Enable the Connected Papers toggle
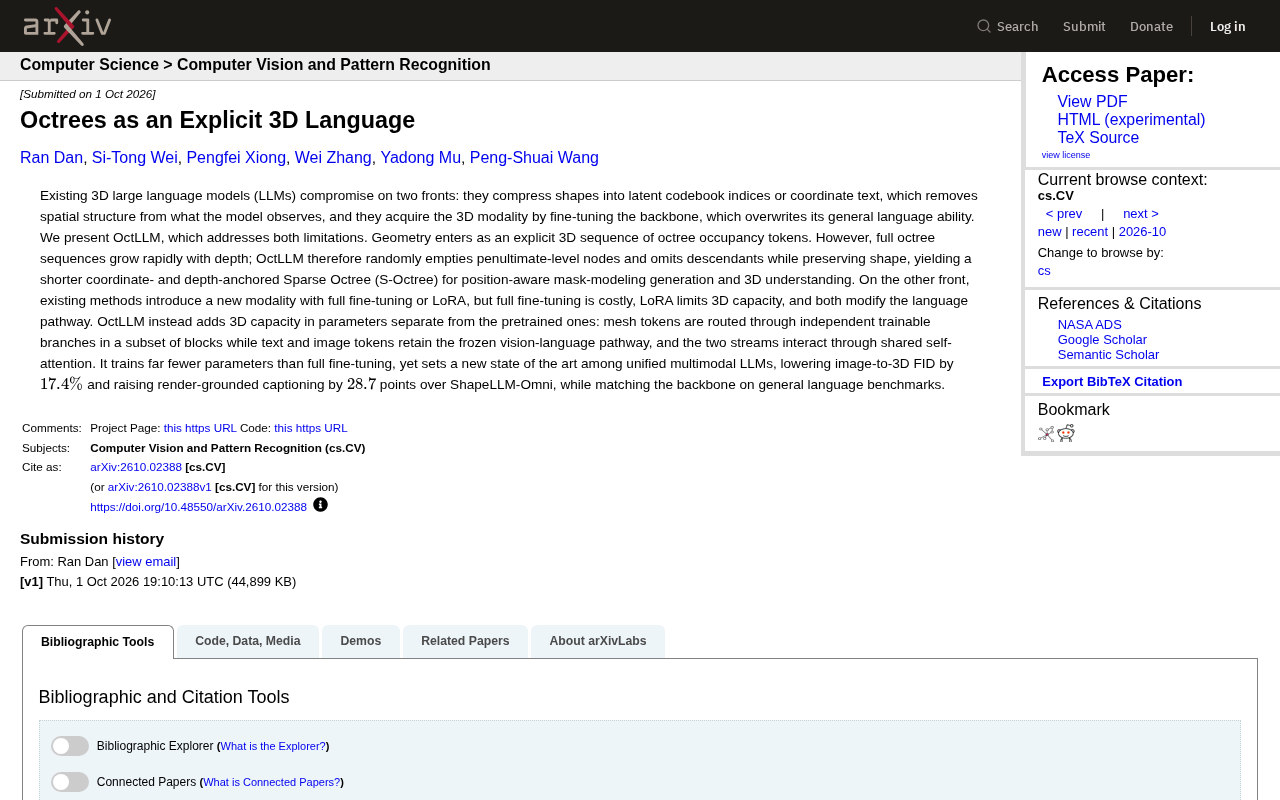The height and width of the screenshot is (800, 1280). tap(70, 782)
